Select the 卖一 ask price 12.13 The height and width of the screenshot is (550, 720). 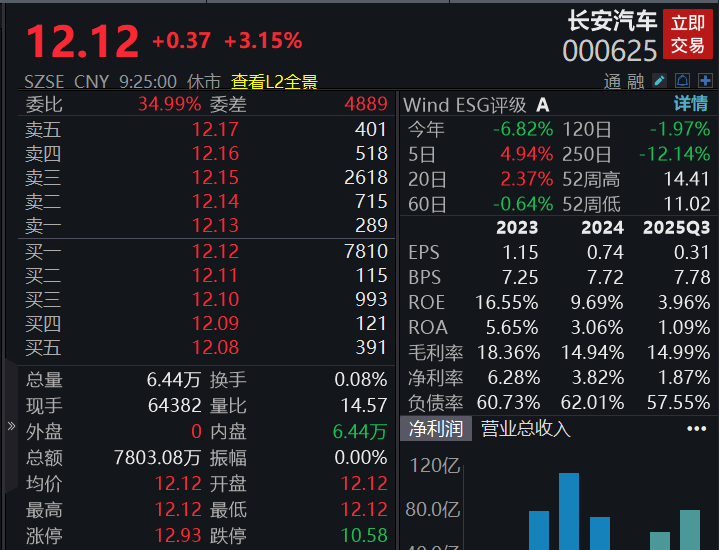point(215,226)
